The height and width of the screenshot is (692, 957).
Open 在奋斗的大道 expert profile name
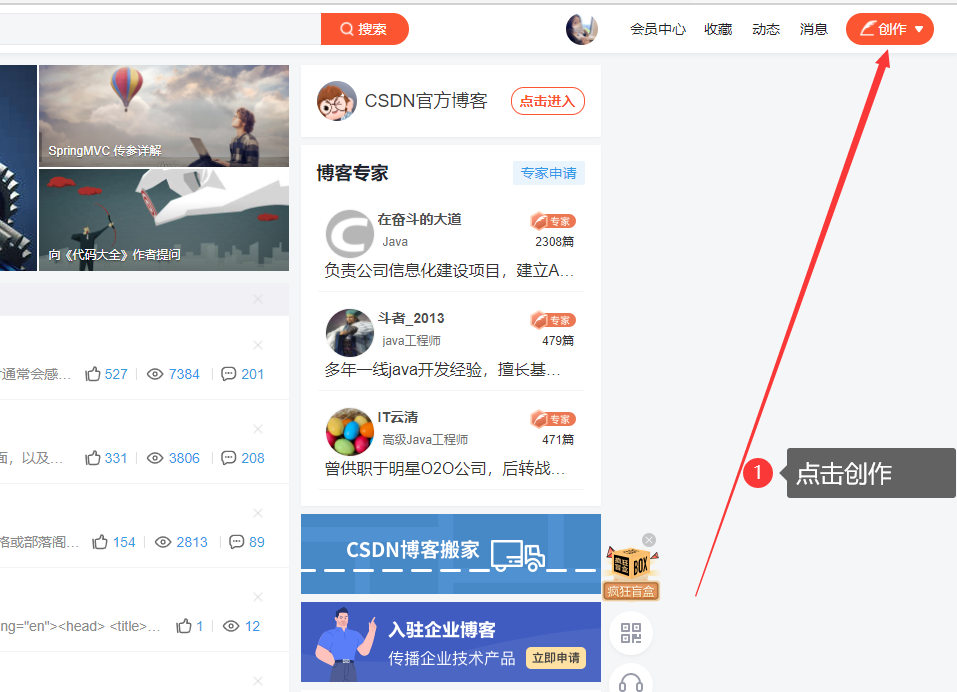pos(419,219)
